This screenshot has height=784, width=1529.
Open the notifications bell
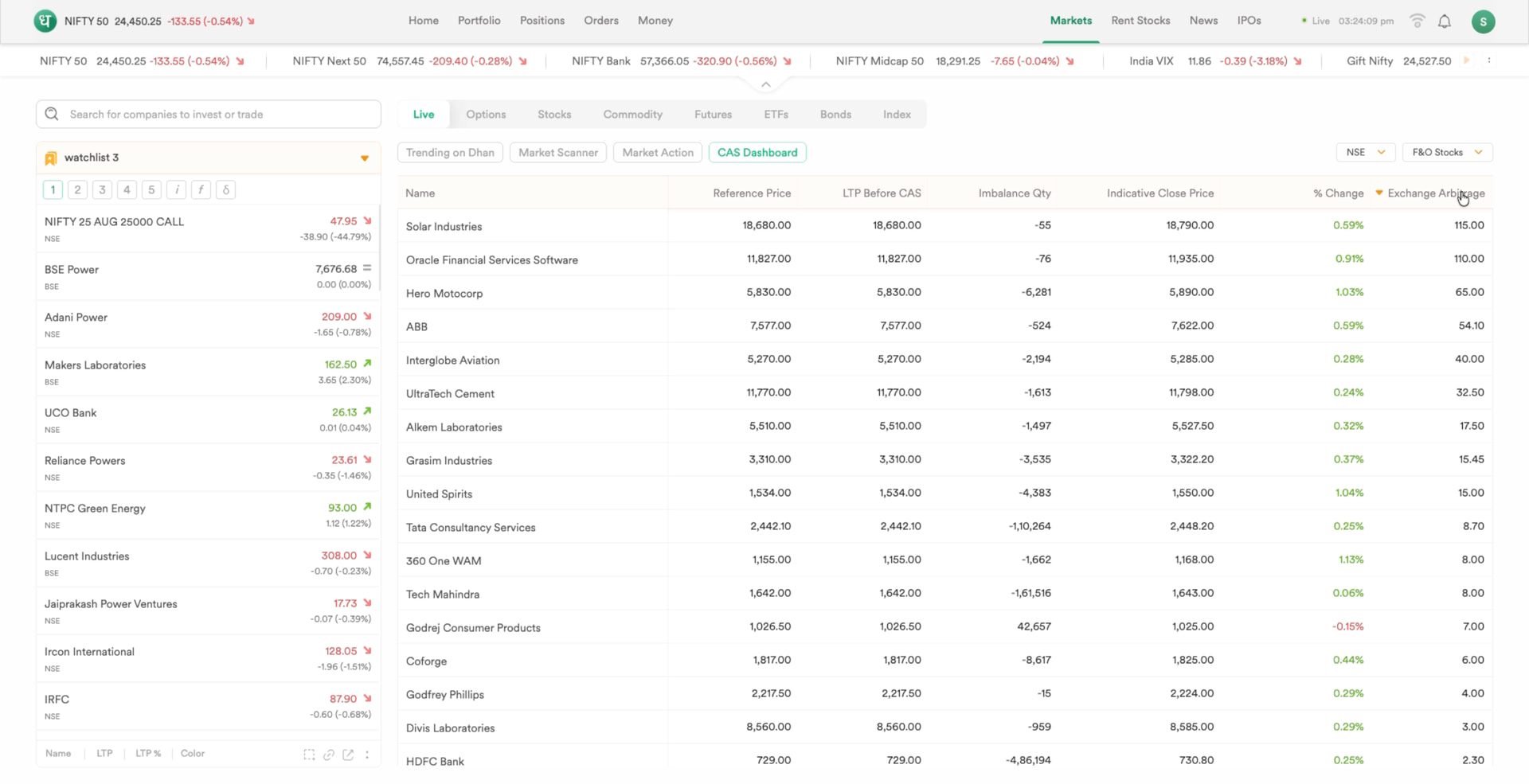click(x=1445, y=21)
